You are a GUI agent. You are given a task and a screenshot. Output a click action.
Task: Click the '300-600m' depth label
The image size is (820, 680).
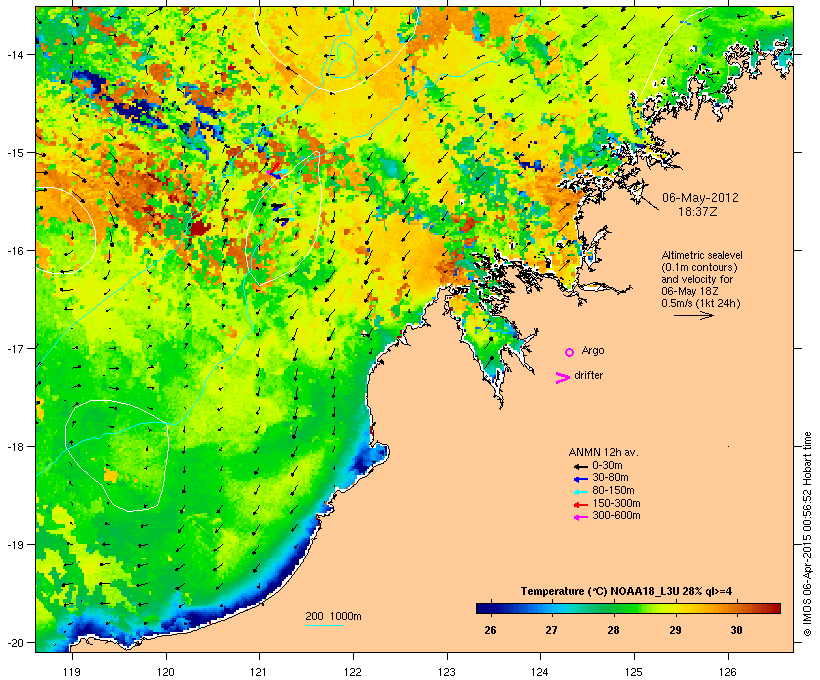(x=616, y=516)
